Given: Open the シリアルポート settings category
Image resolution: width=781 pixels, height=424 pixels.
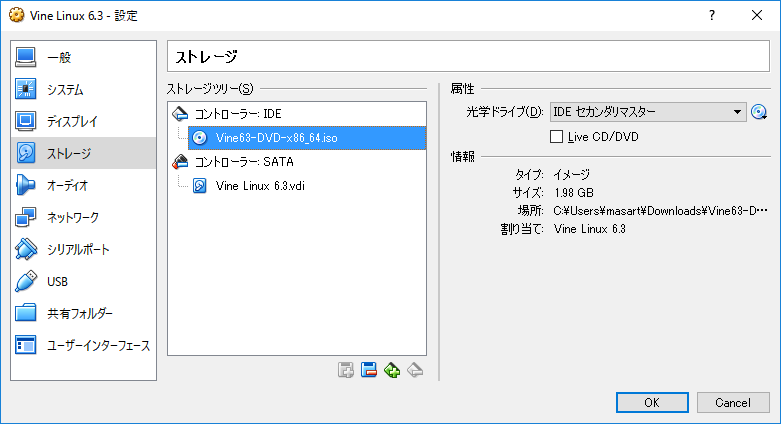Looking at the screenshot, I should [x=83, y=249].
